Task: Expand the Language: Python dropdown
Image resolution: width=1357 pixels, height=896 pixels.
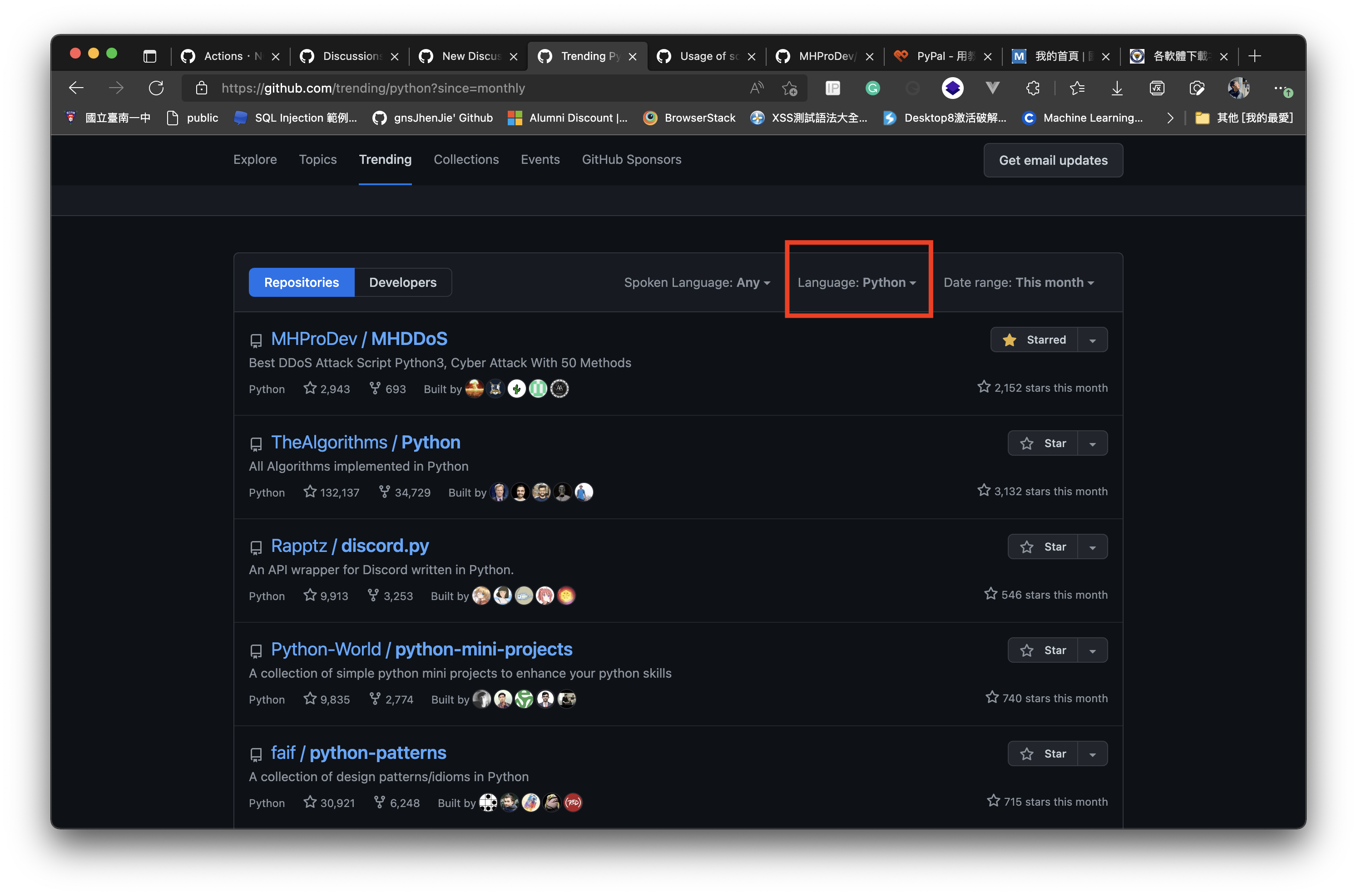Action: point(857,282)
